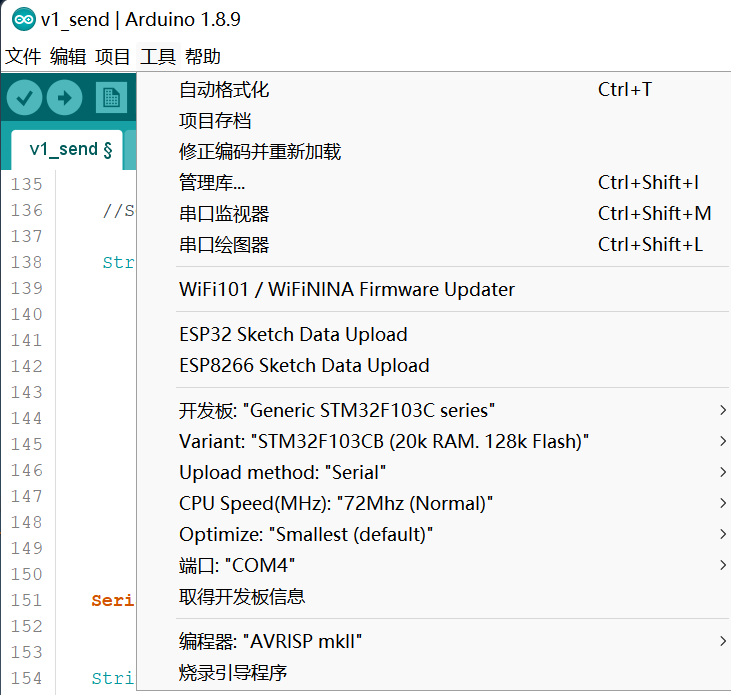Expand 开发板 Generic STM32F103C series submenu
731x695 pixels.
pyautogui.click(x=433, y=410)
